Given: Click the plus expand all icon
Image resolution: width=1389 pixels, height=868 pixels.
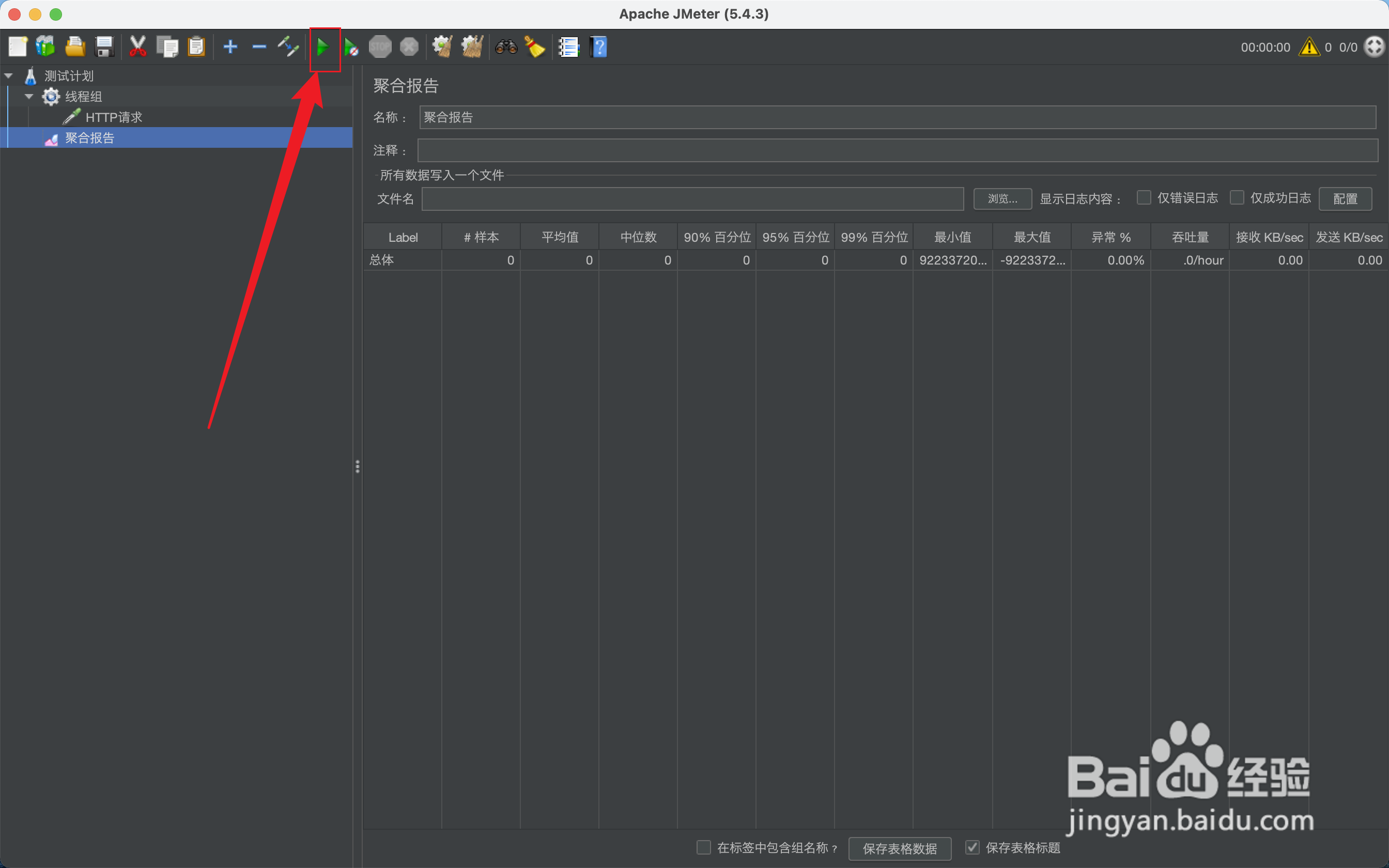Looking at the screenshot, I should pos(230,47).
